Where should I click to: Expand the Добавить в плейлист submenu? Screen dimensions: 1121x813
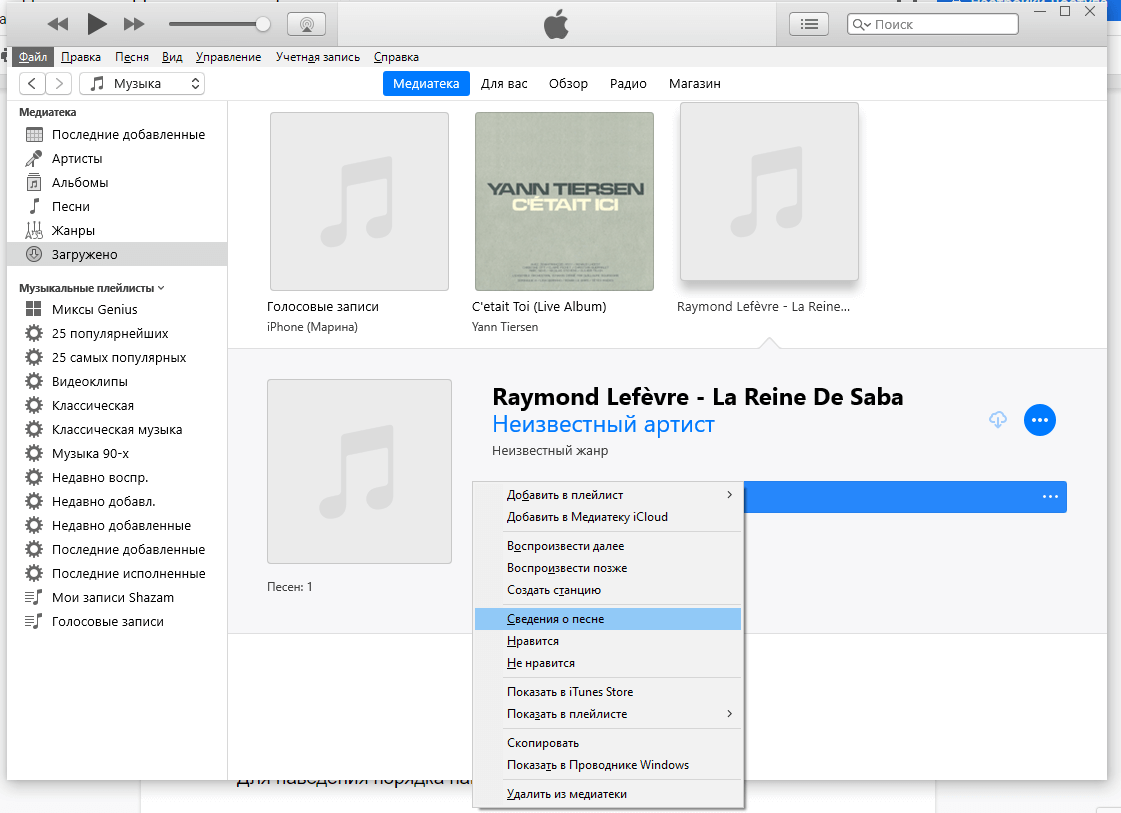[608, 495]
